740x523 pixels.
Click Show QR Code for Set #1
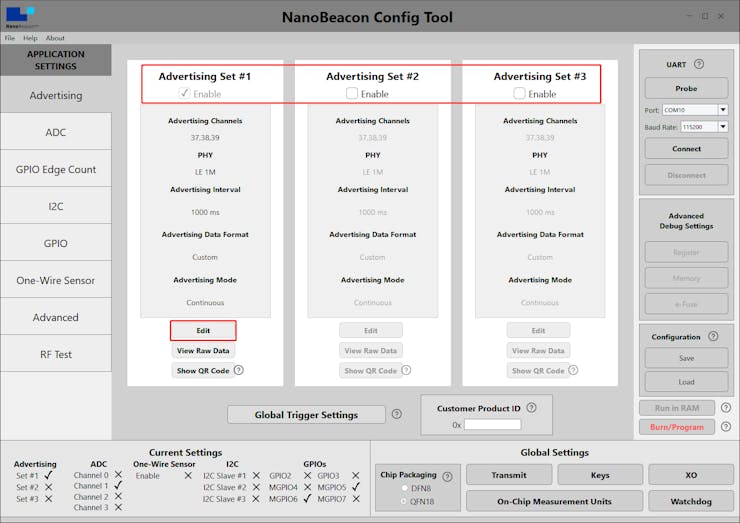(203, 371)
